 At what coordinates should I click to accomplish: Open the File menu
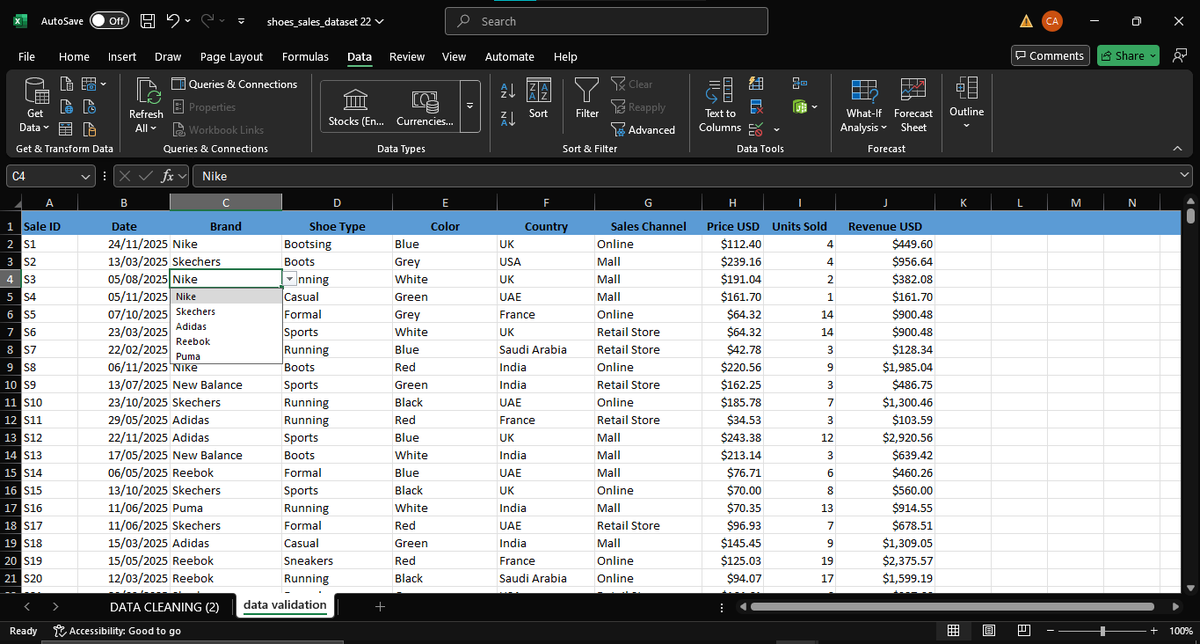point(27,57)
